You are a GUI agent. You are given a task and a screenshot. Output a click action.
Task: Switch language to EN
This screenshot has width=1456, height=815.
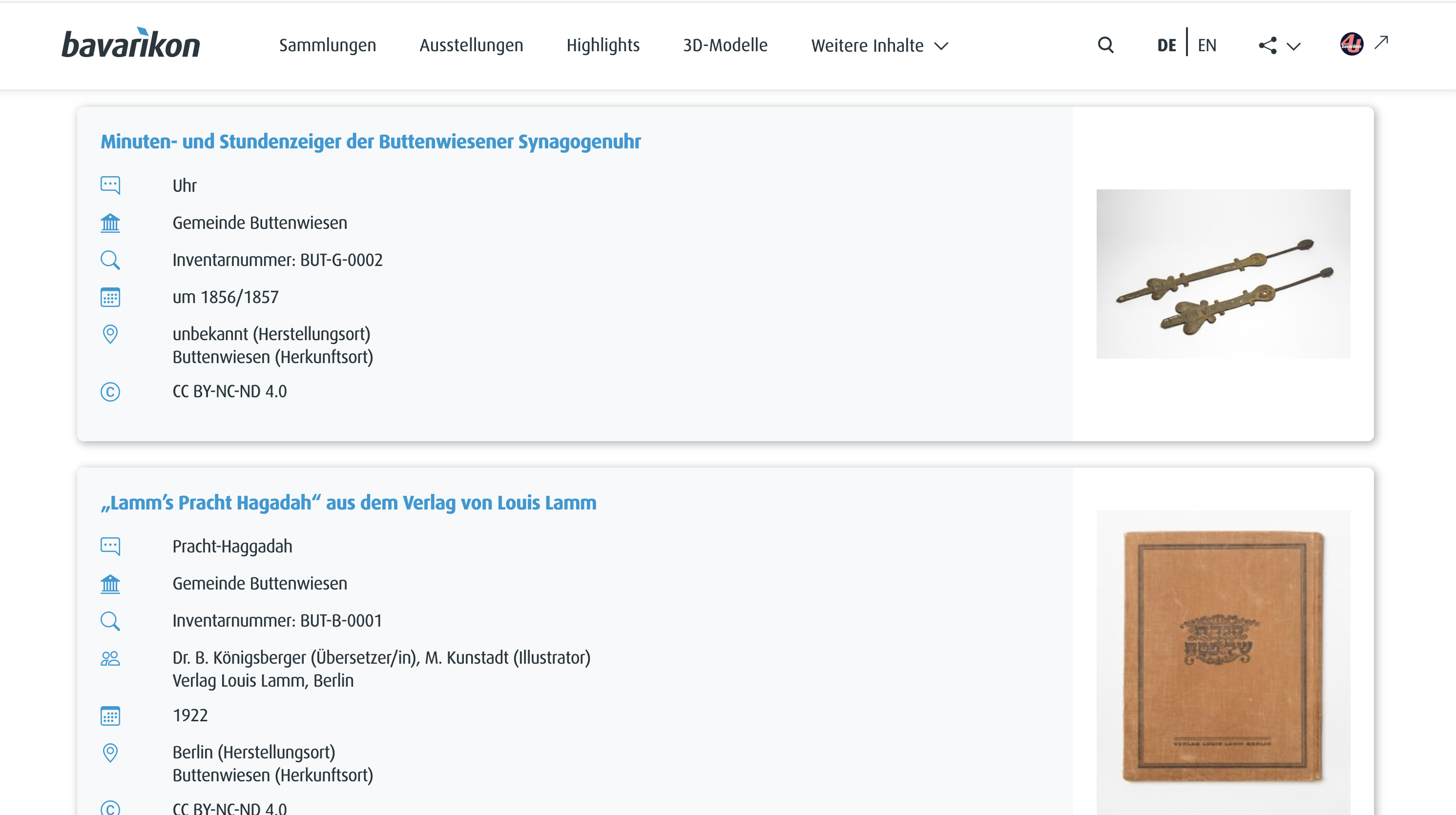1206,45
